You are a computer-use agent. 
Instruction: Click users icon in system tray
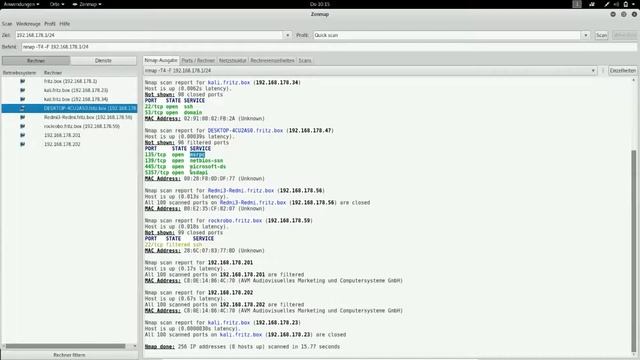point(592,4)
